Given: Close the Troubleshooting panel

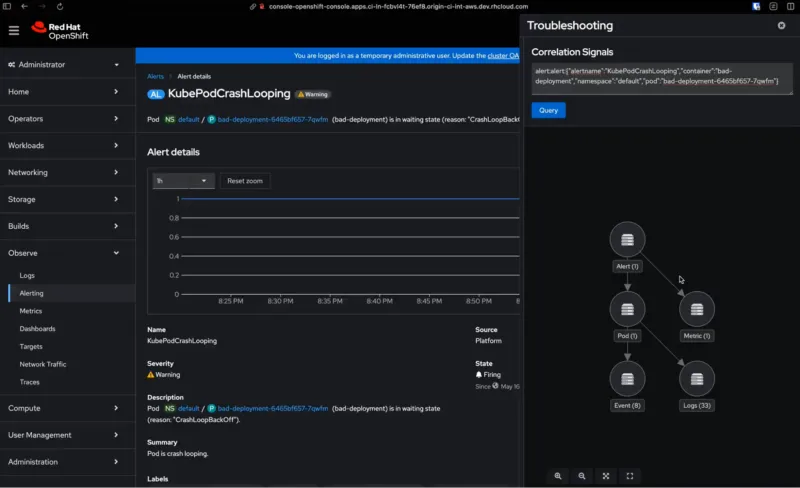Looking at the screenshot, I should 781,26.
